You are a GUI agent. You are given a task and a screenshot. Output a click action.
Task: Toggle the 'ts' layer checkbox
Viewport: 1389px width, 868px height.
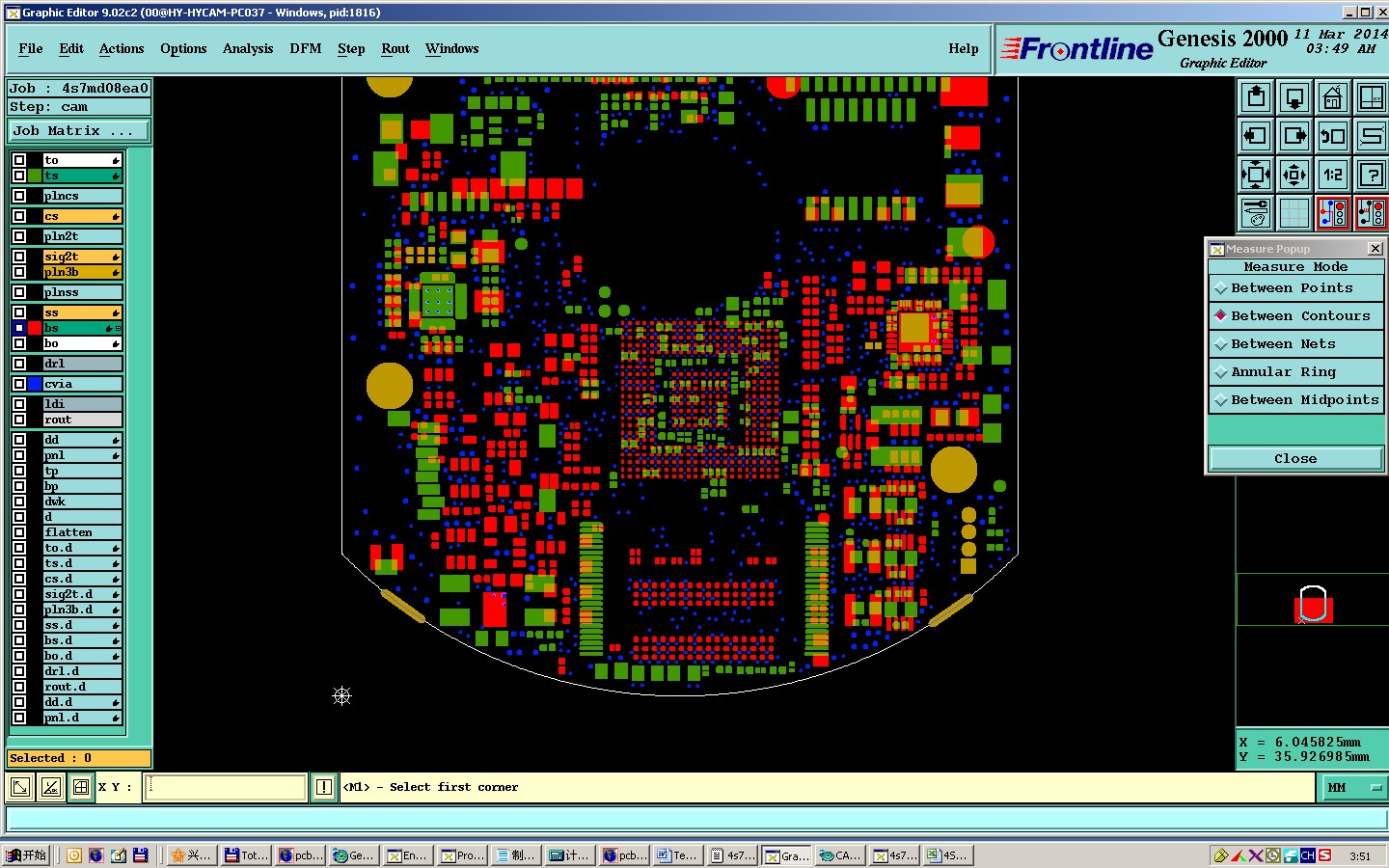point(19,176)
